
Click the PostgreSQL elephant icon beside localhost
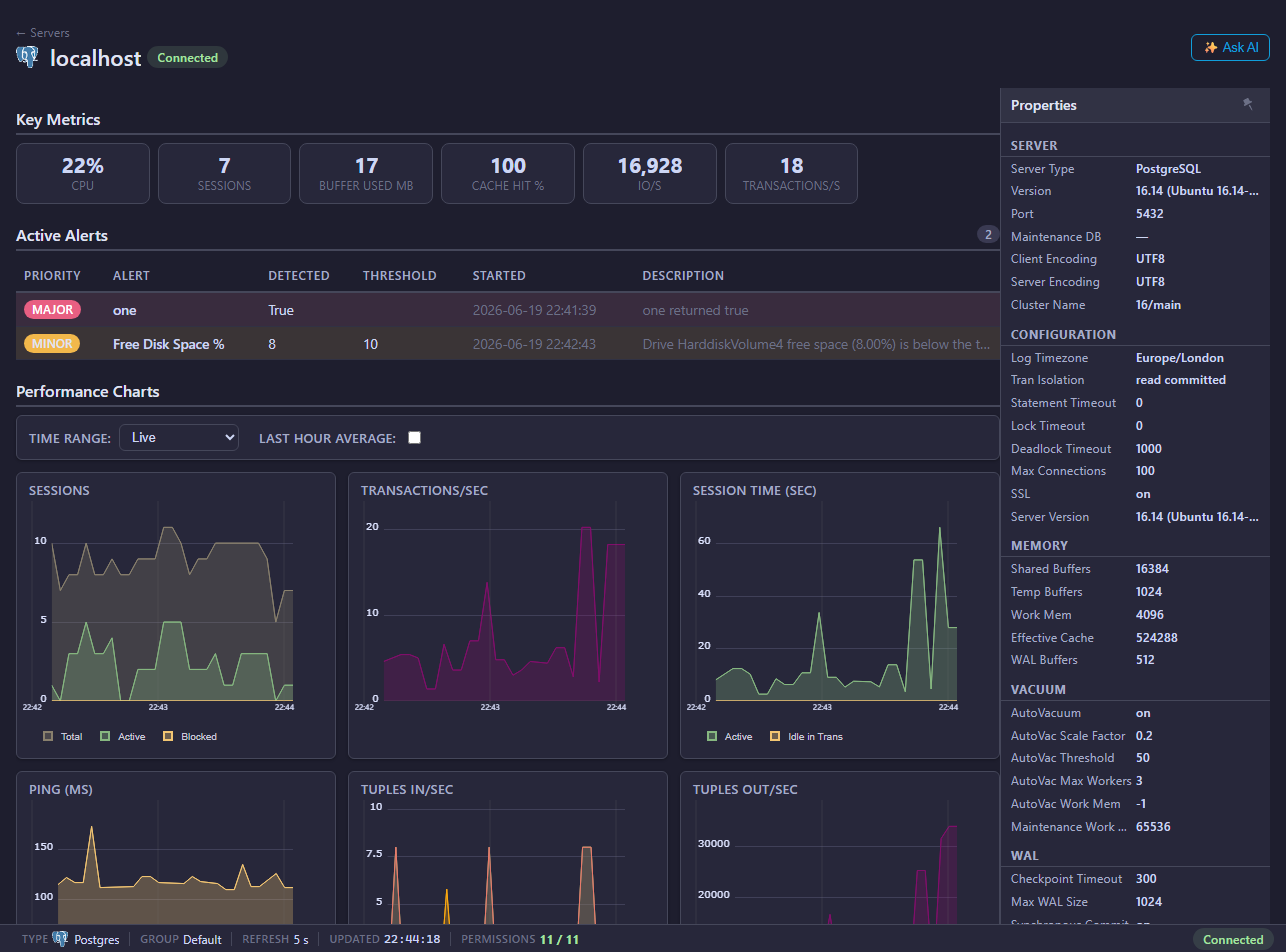pyautogui.click(x=28, y=57)
